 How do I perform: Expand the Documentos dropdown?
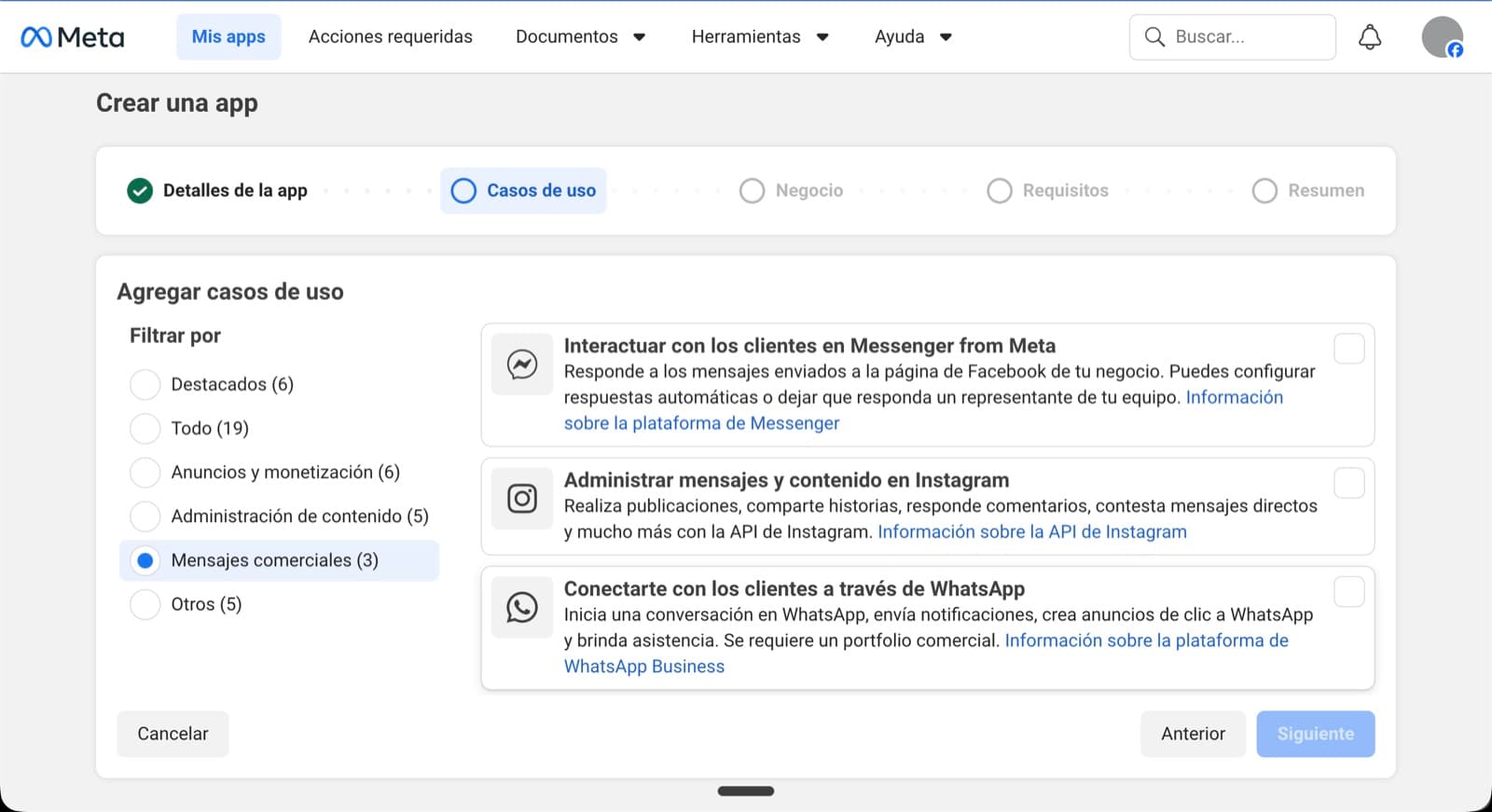580,37
